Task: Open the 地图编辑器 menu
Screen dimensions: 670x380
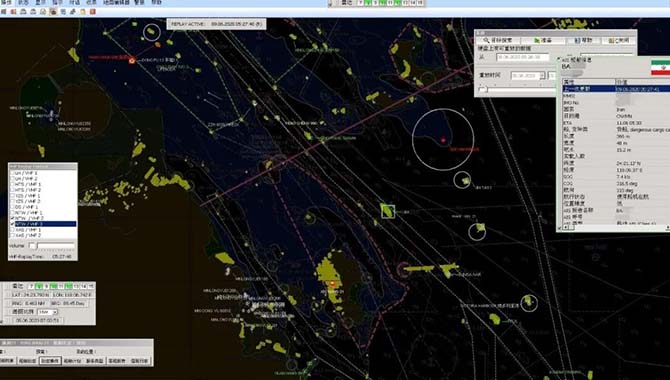Action: 116,3
